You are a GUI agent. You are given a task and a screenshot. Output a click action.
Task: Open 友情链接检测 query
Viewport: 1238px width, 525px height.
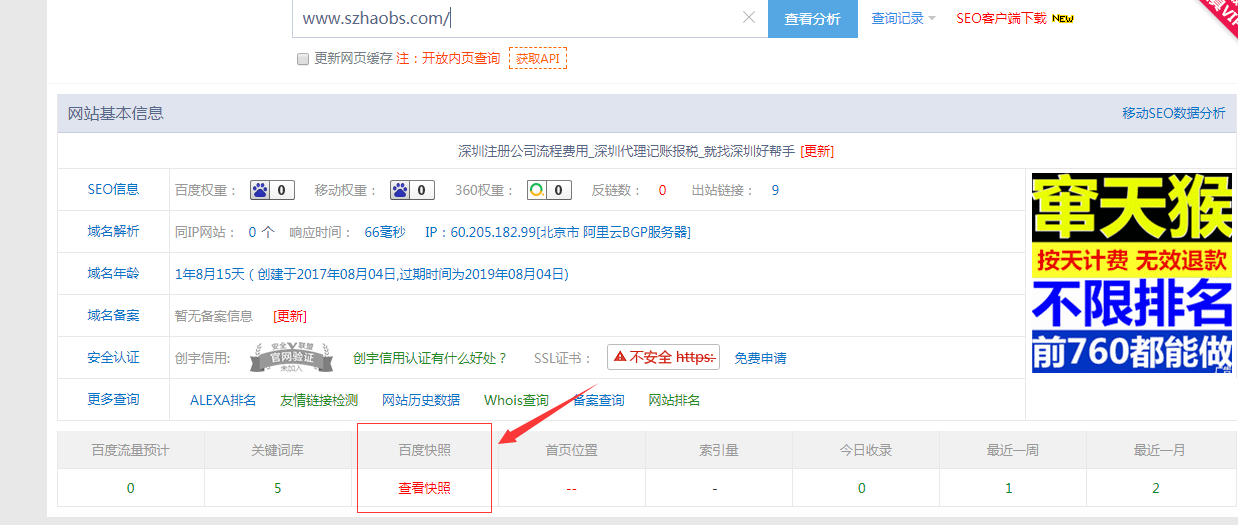319,400
